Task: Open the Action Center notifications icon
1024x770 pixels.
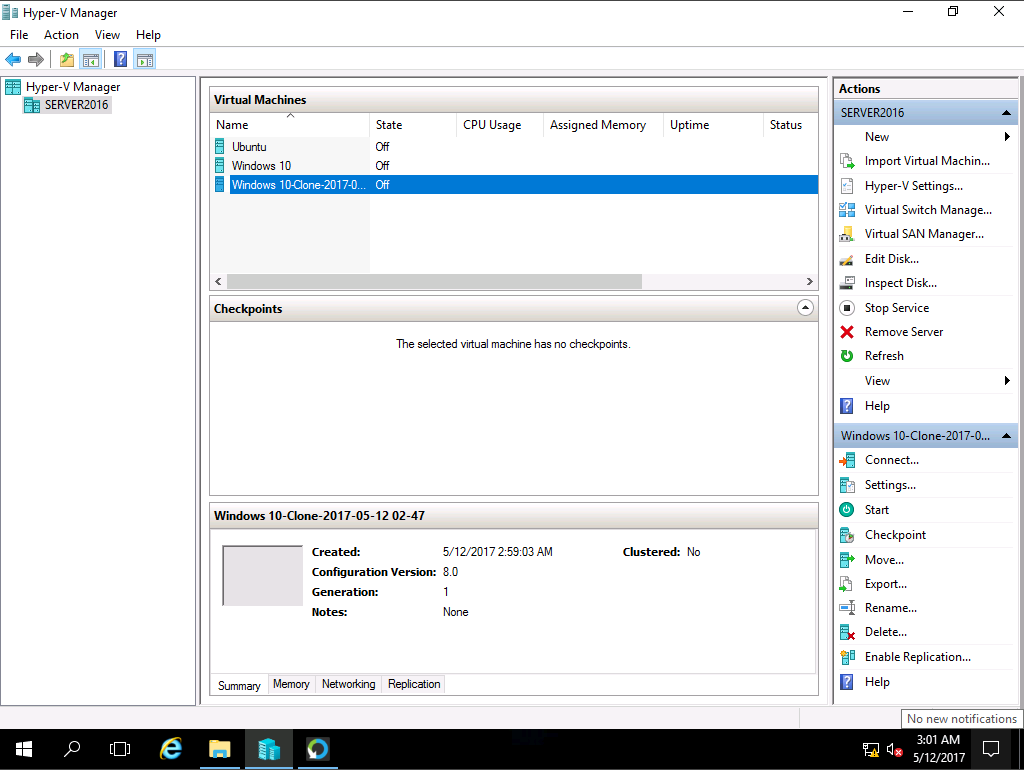Action: (991, 749)
